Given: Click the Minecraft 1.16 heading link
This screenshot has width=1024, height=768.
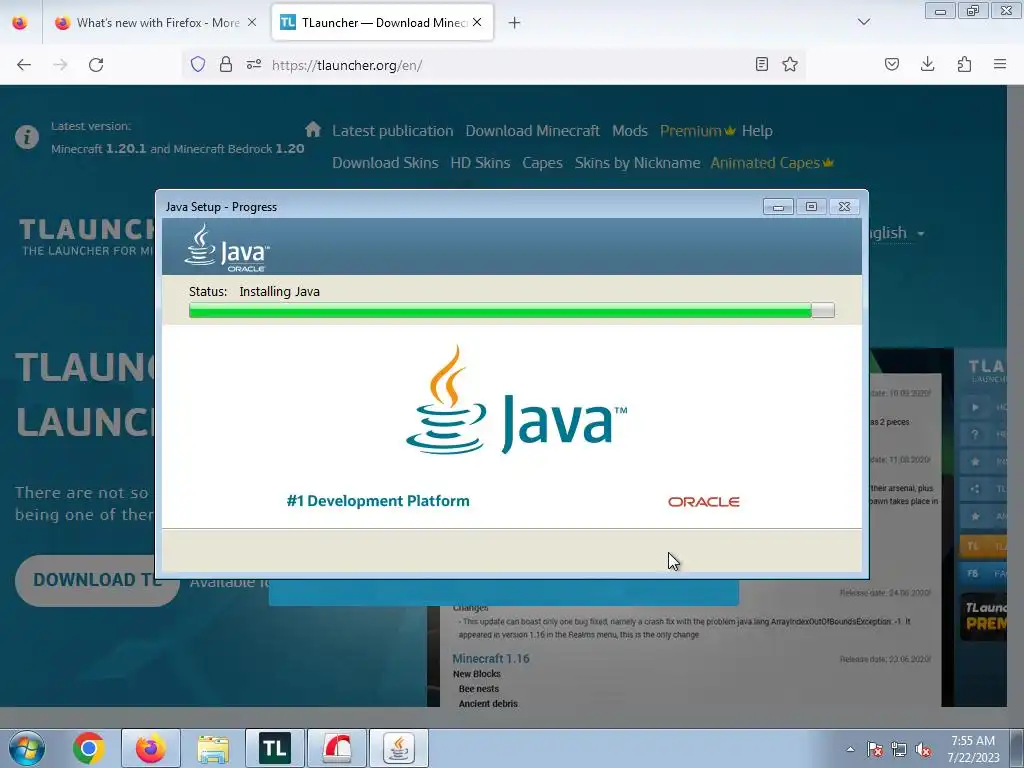Looking at the screenshot, I should [490, 658].
